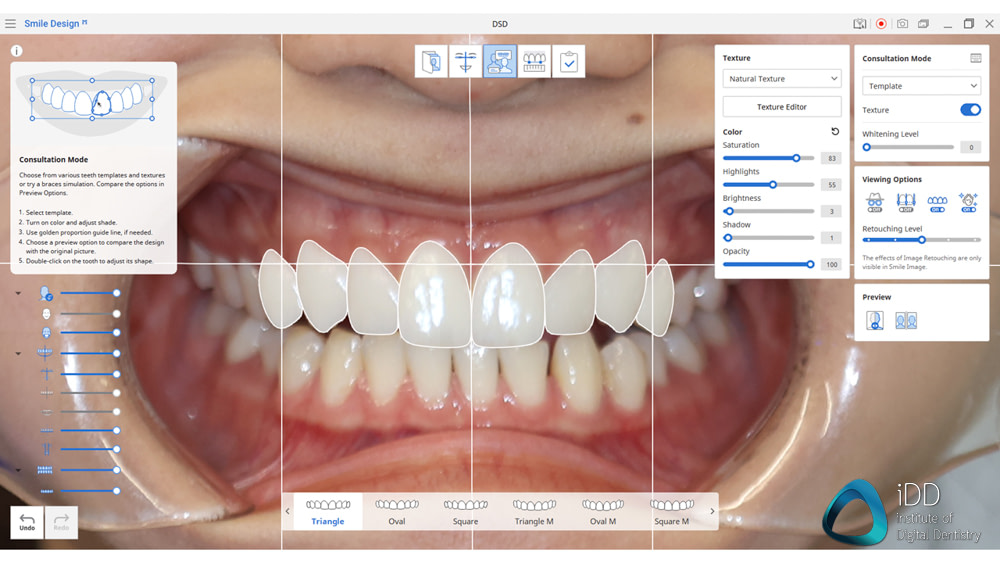Select the facial alignment lines step in the toolbar
1000x563 pixels.
465,62
